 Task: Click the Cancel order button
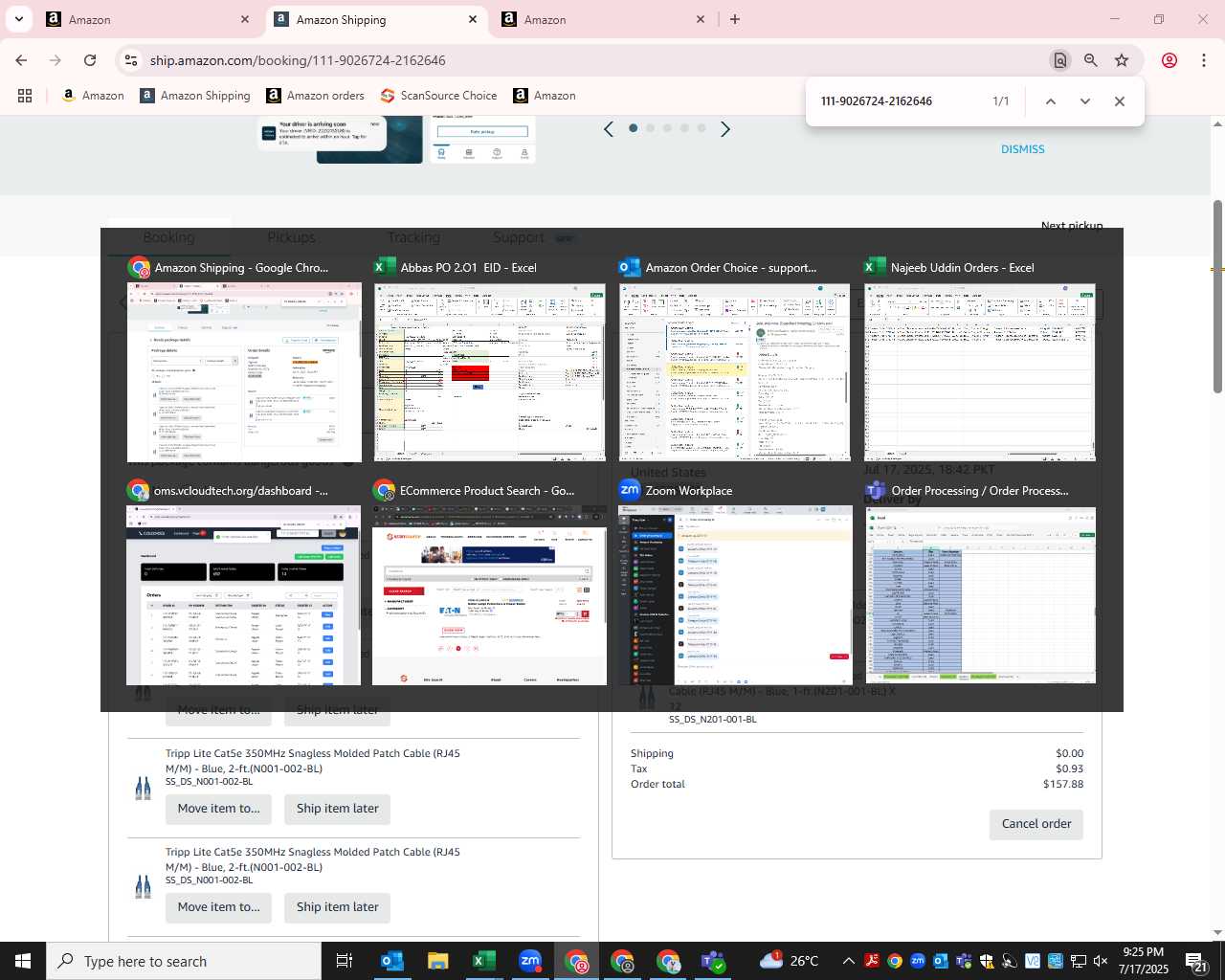[1036, 824]
